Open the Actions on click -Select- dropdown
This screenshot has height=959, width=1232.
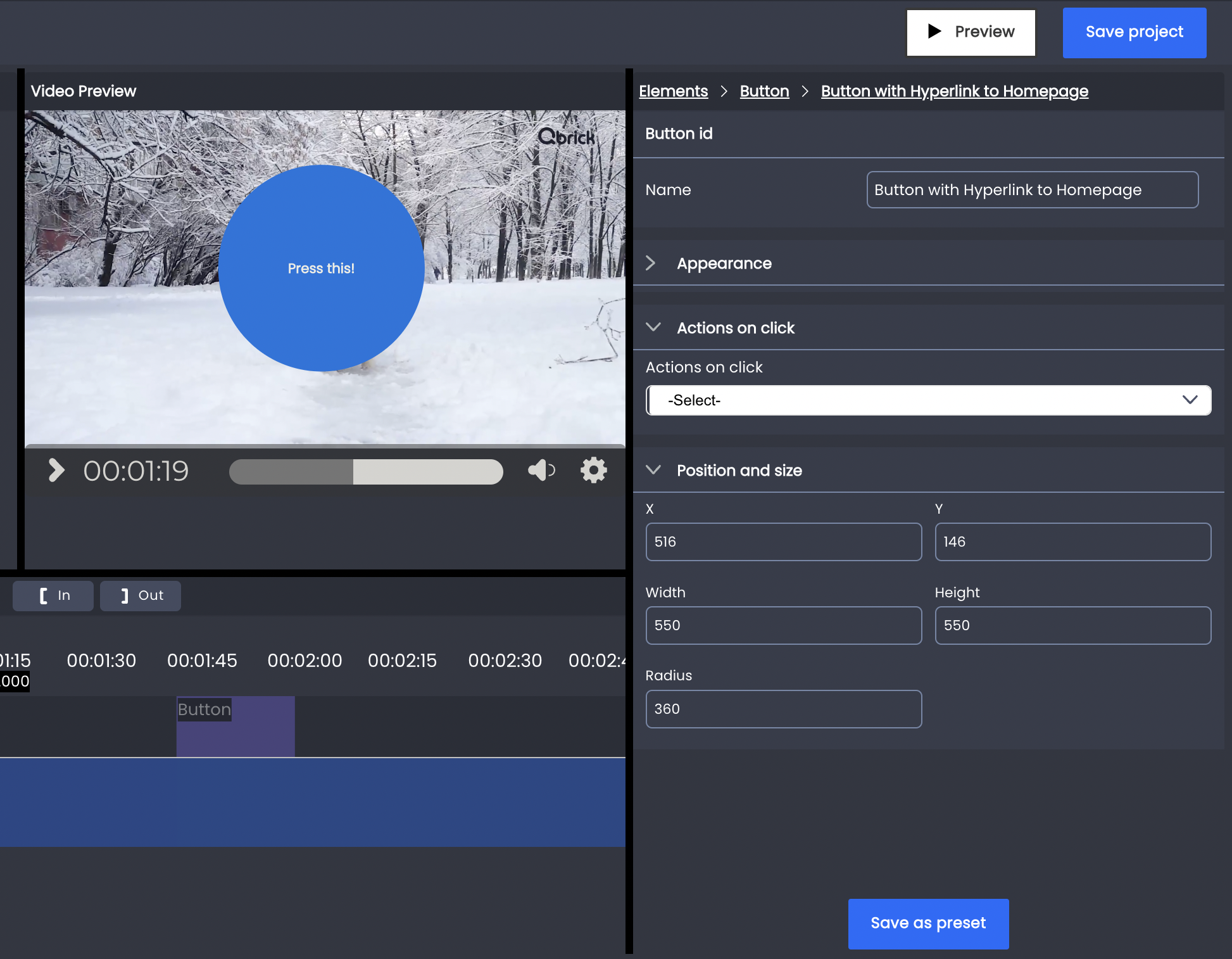click(x=928, y=400)
